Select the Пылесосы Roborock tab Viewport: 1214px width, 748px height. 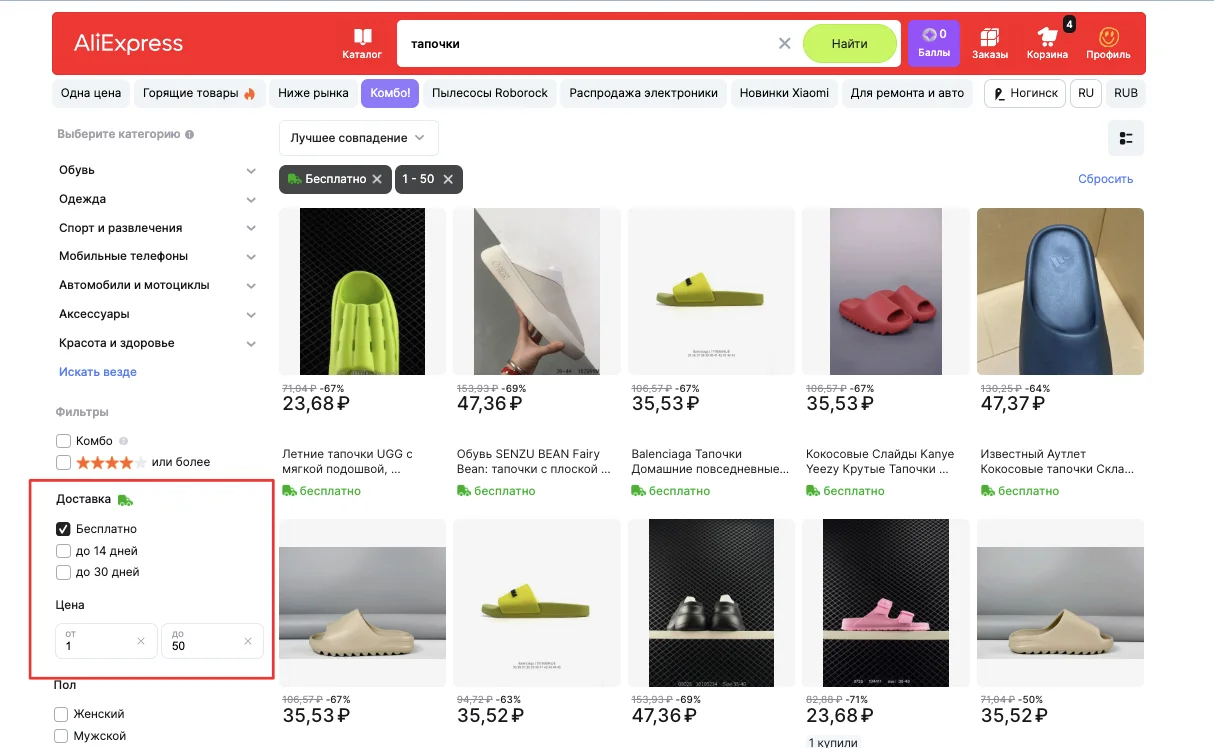pyautogui.click(x=489, y=92)
